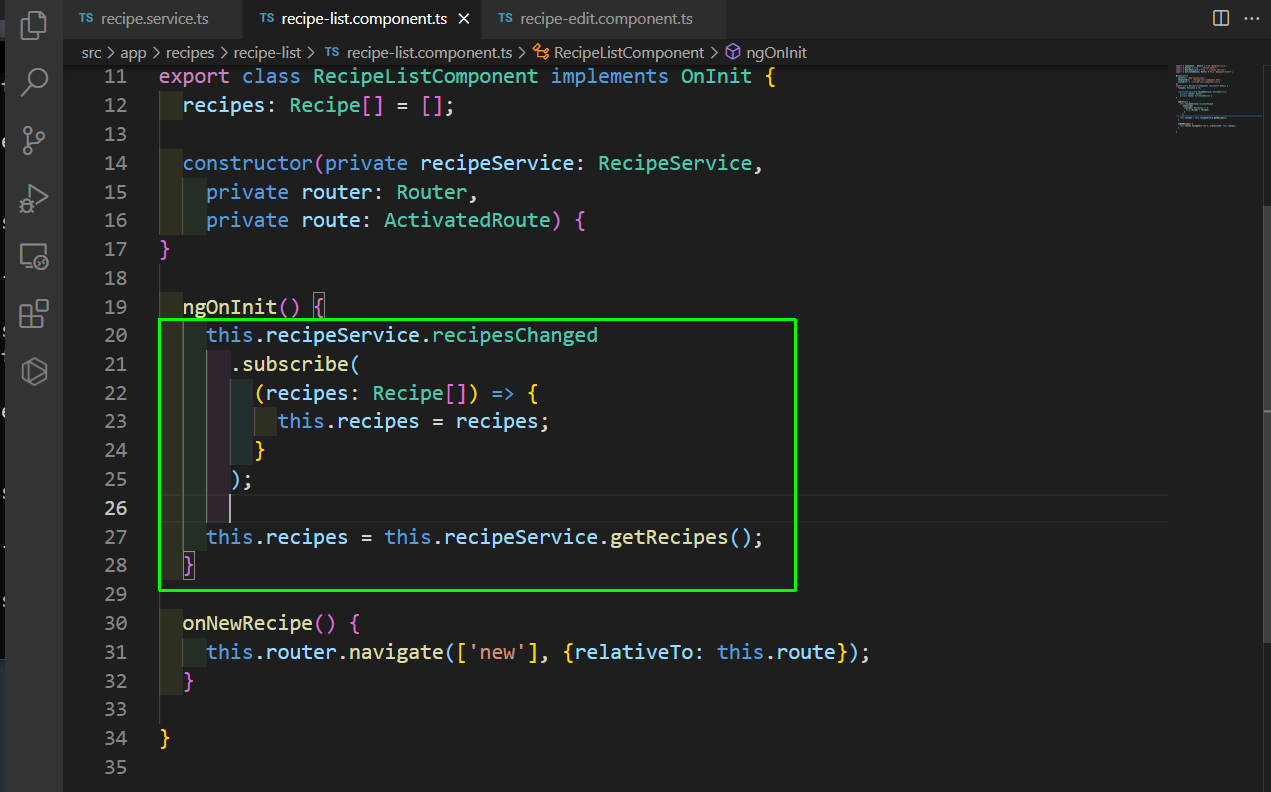Open the Source Control view
This screenshot has width=1271, height=792.
pos(34,140)
